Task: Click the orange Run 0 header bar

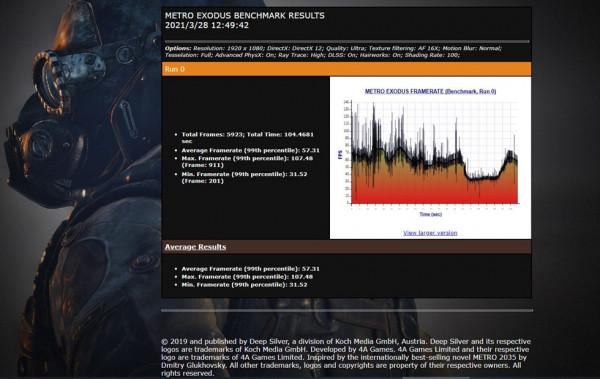Action: click(x=346, y=69)
